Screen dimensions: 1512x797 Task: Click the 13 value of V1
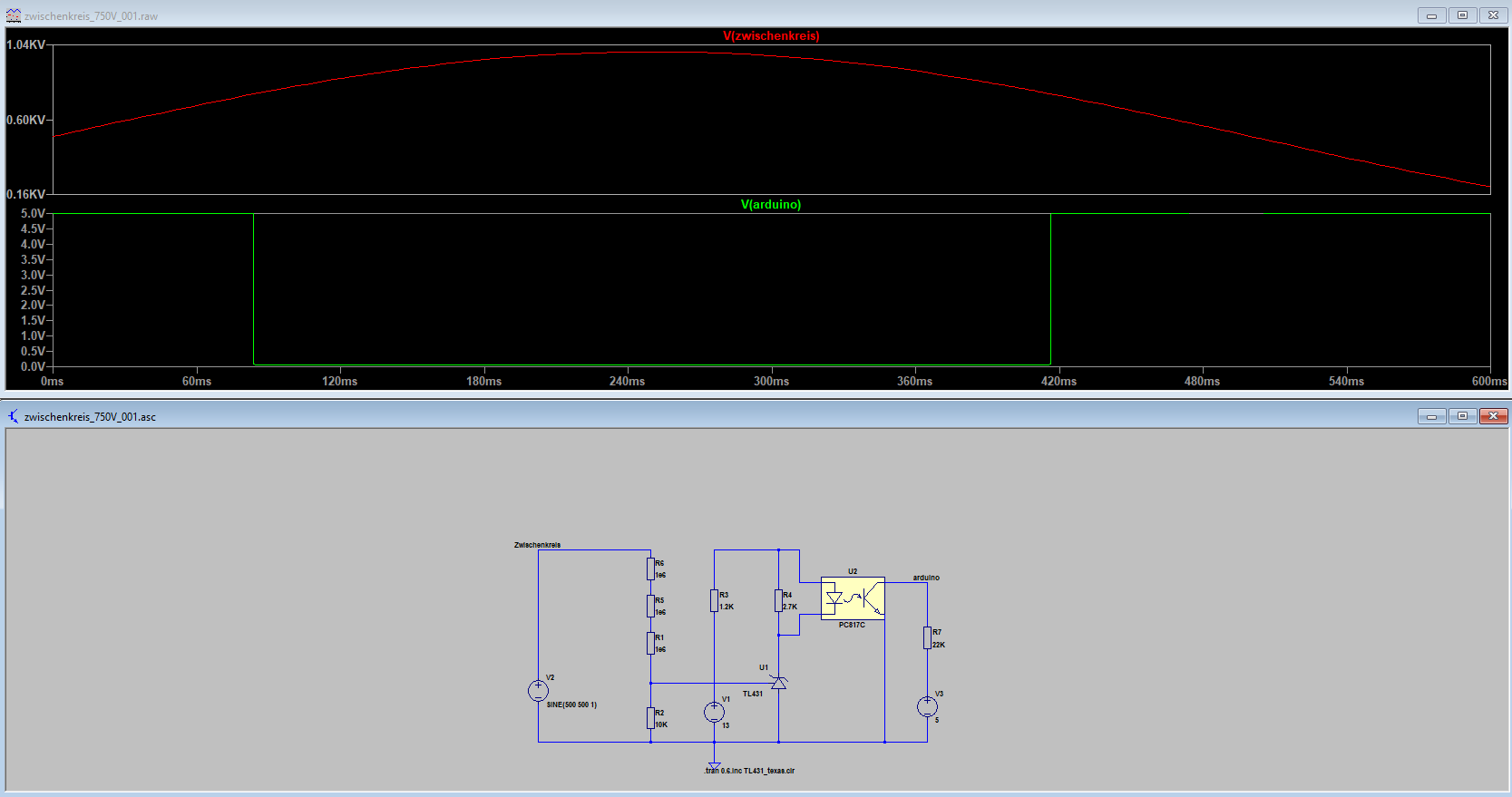coord(726,725)
